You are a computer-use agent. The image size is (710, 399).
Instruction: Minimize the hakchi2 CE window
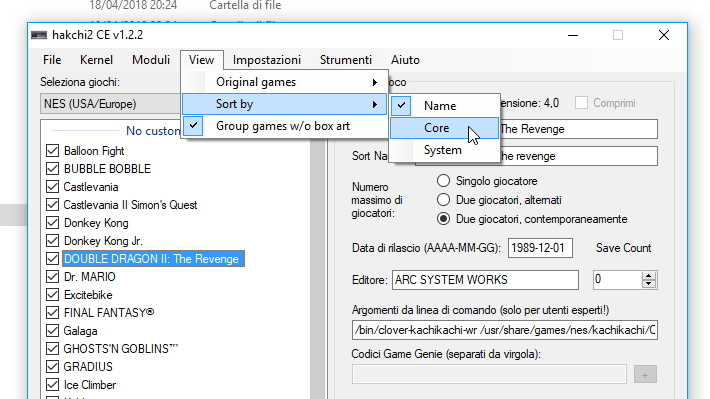point(573,35)
